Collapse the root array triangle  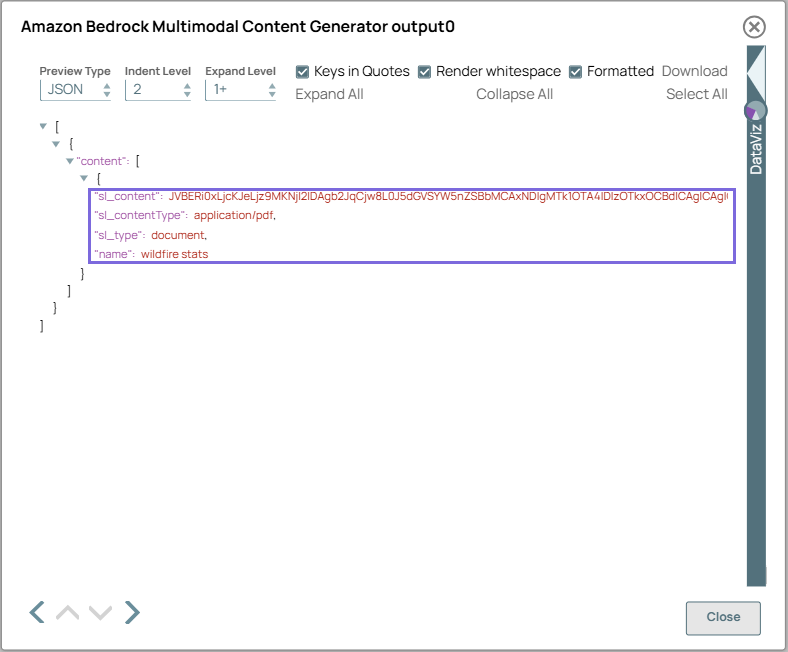coord(43,126)
